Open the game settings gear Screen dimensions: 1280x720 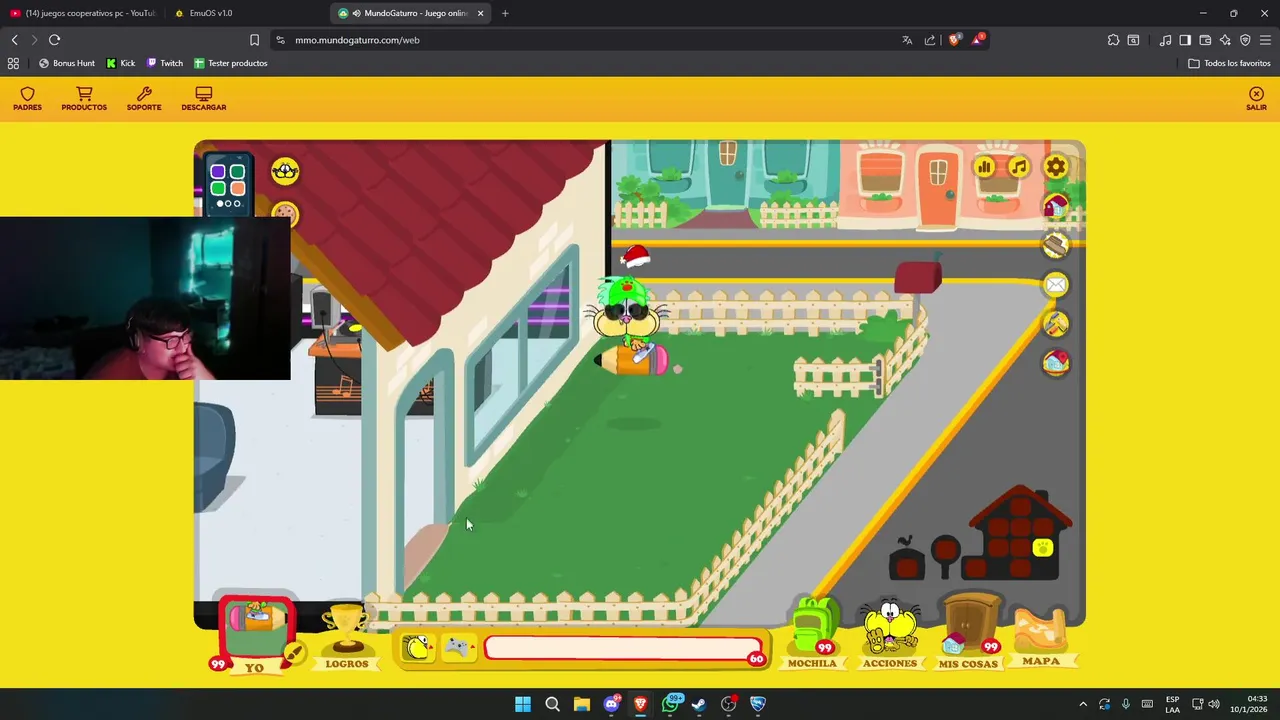(x=1056, y=167)
